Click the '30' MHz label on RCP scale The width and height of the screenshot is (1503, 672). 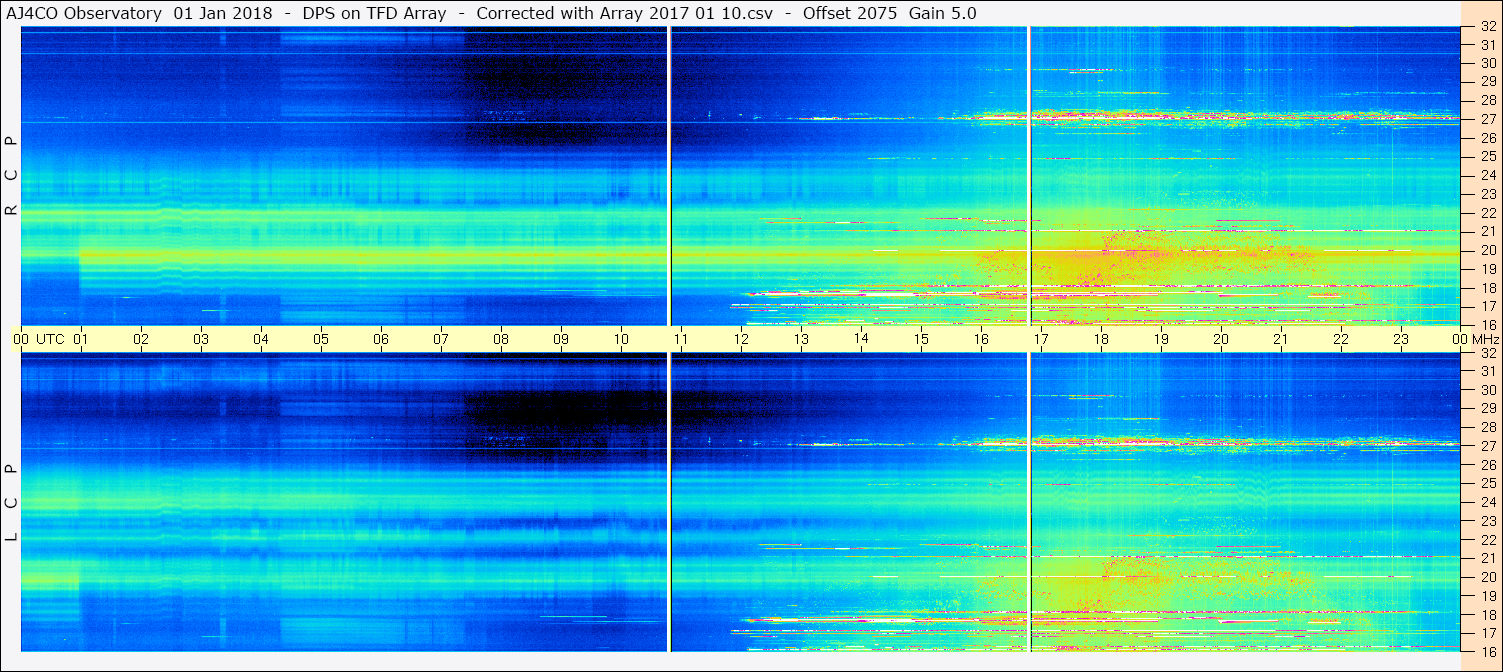pos(1487,63)
